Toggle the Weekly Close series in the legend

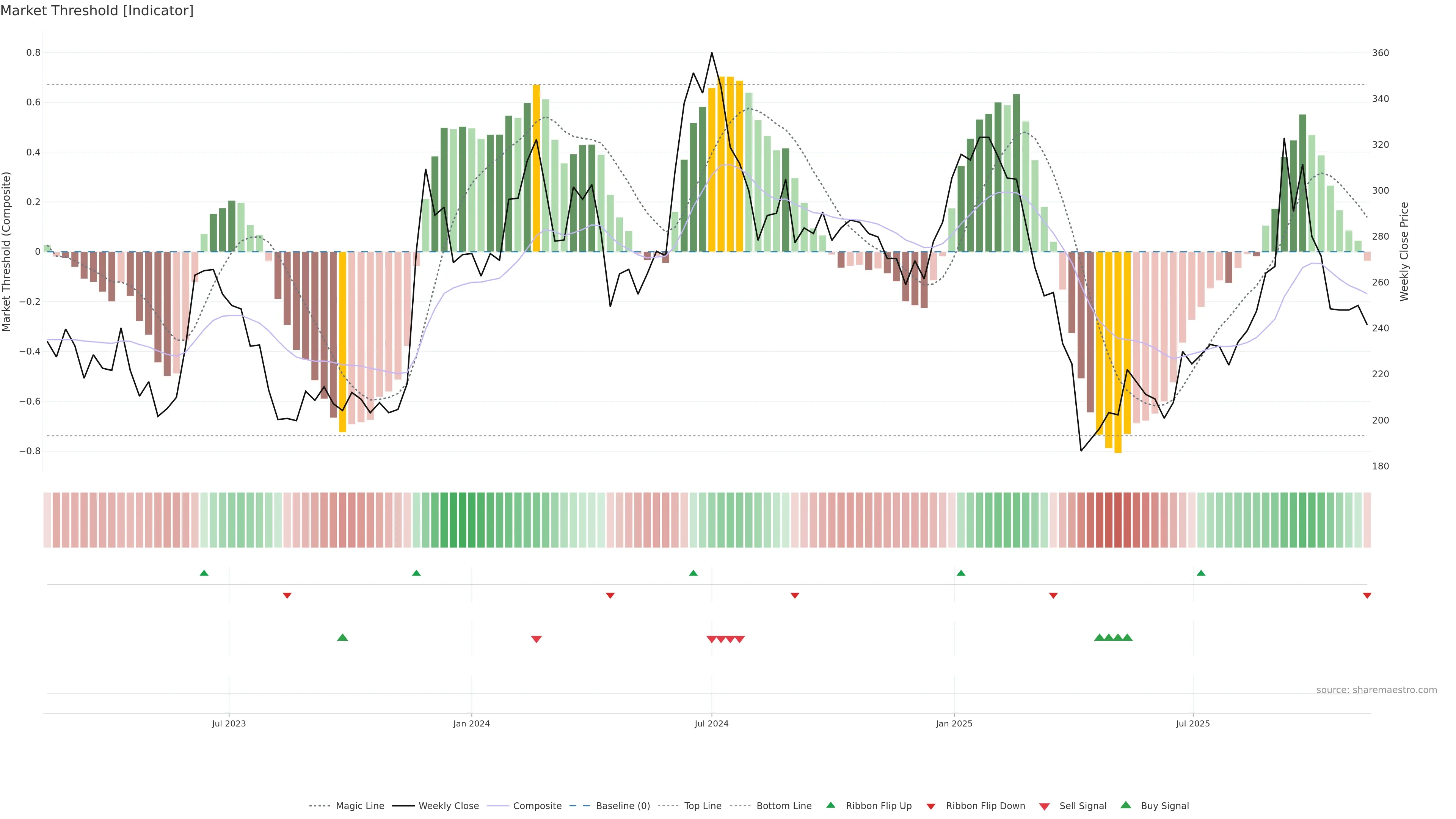pyautogui.click(x=448, y=806)
